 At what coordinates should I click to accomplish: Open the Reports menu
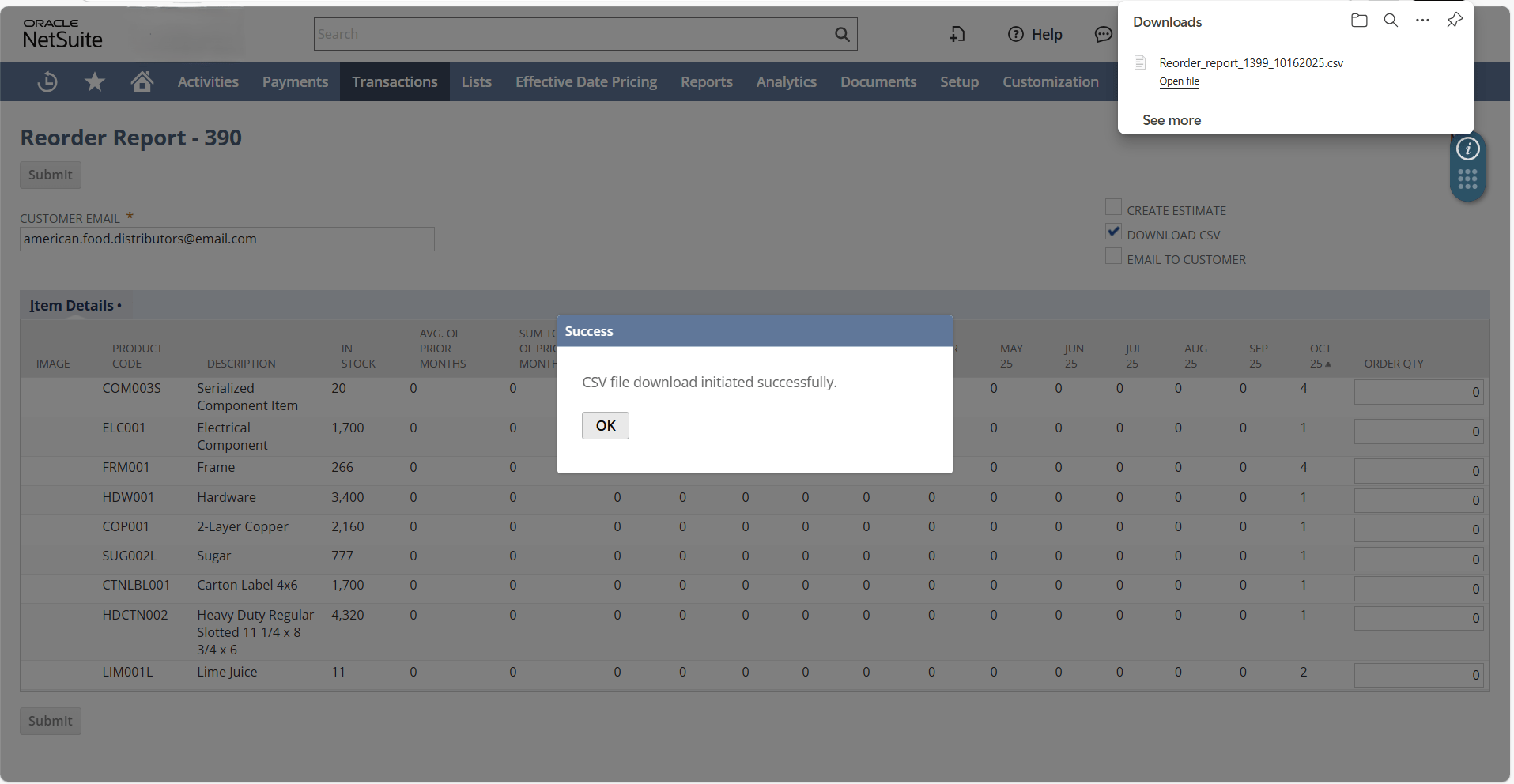pyautogui.click(x=706, y=81)
